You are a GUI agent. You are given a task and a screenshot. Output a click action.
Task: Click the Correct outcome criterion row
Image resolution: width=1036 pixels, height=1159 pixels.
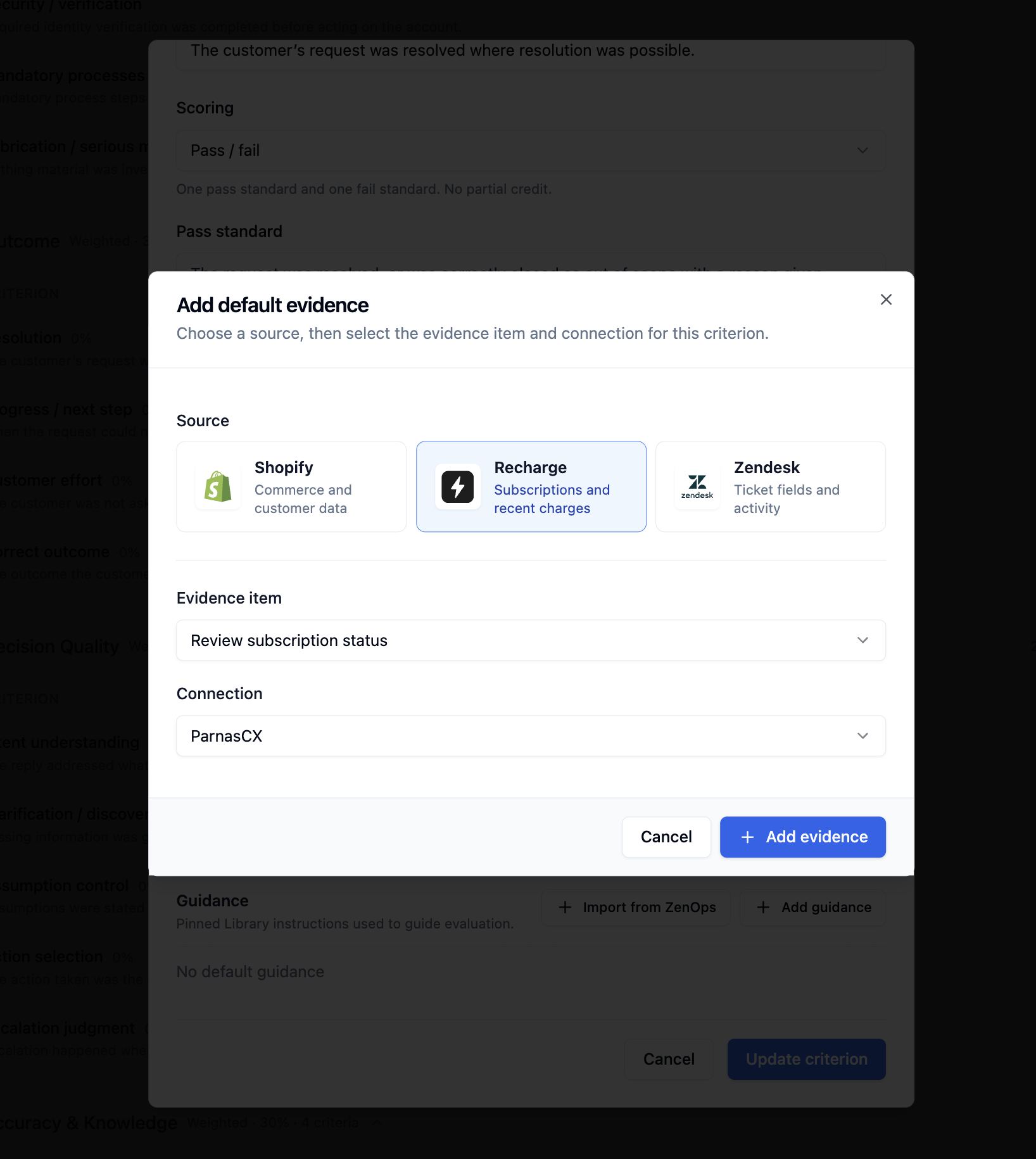click(x=74, y=562)
